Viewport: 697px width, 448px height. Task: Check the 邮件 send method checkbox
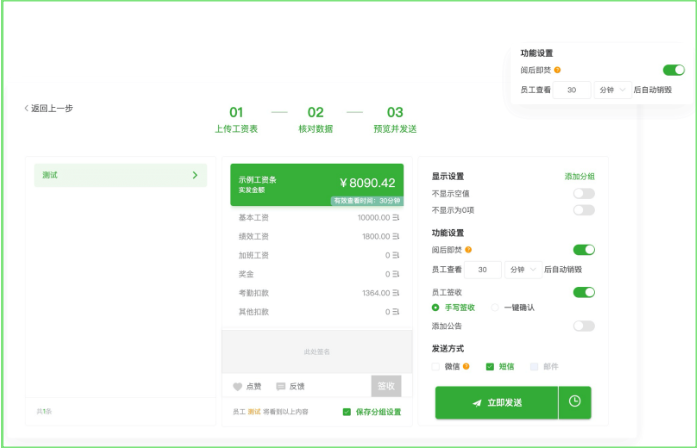coord(534,367)
